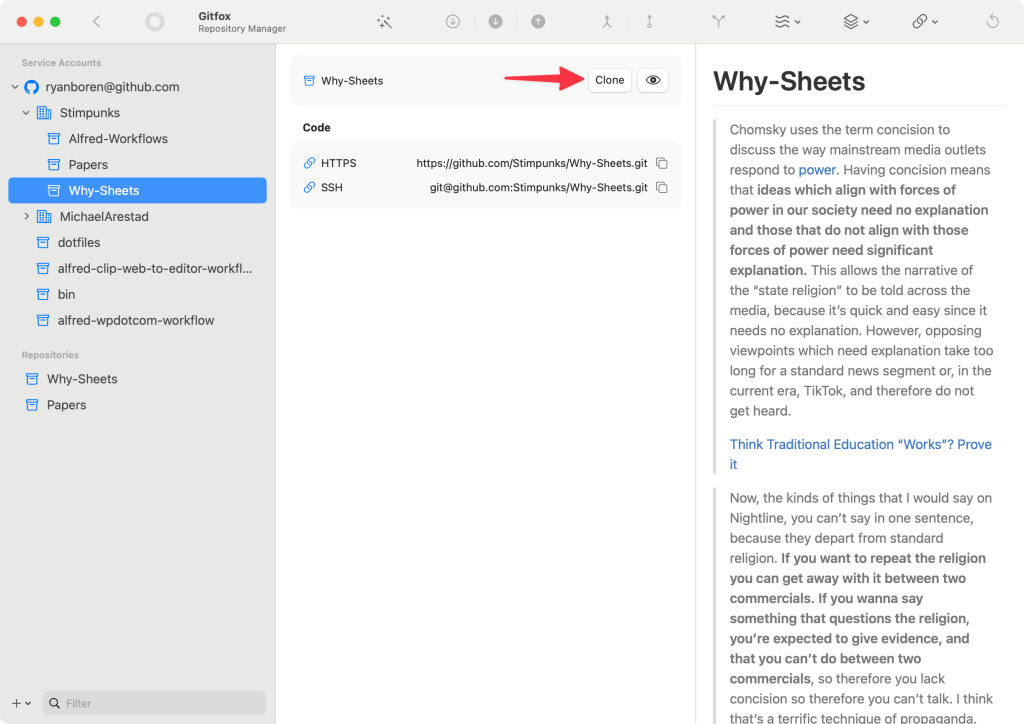The image size is (1024, 724).
Task: Toggle the eye watch button
Action: 652,80
